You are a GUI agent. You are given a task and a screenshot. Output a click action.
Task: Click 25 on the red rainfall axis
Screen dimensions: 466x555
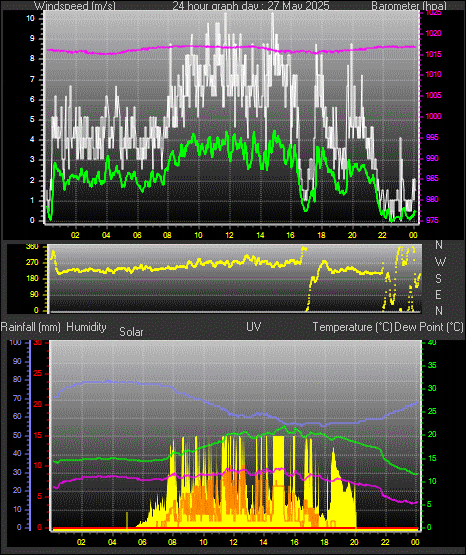point(37,373)
